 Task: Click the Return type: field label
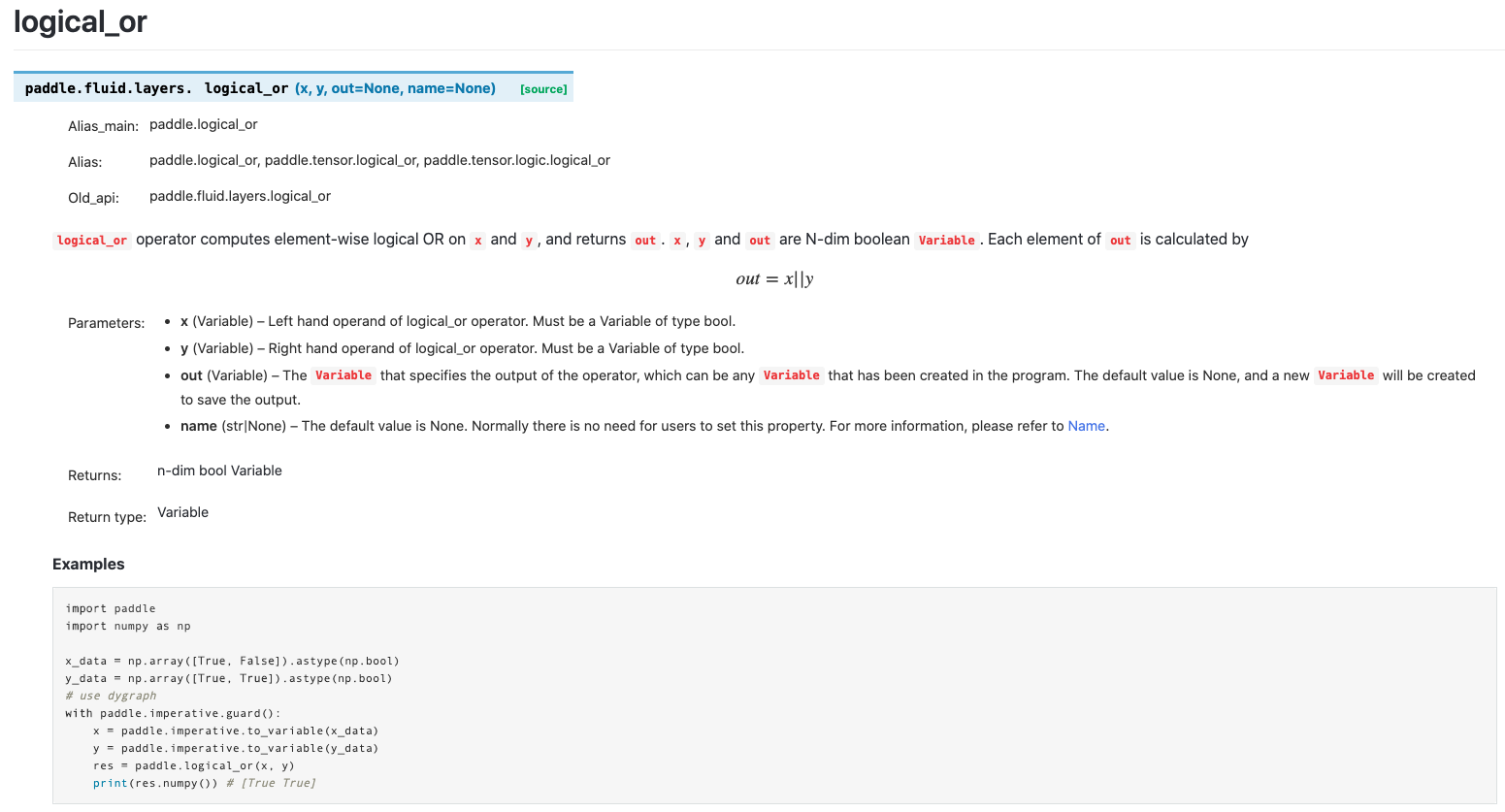(x=107, y=517)
